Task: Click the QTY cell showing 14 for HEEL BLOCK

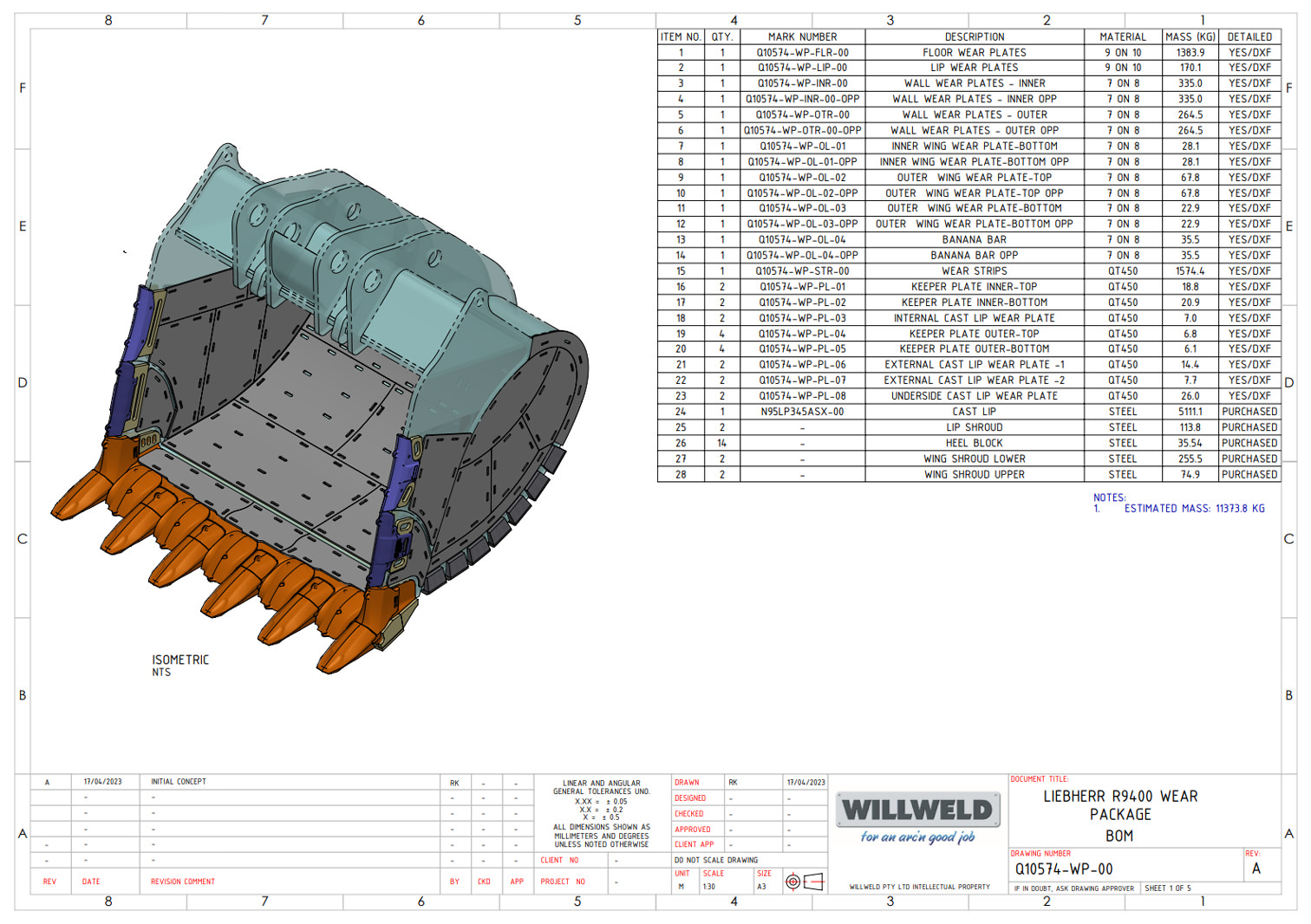Action: [x=723, y=443]
